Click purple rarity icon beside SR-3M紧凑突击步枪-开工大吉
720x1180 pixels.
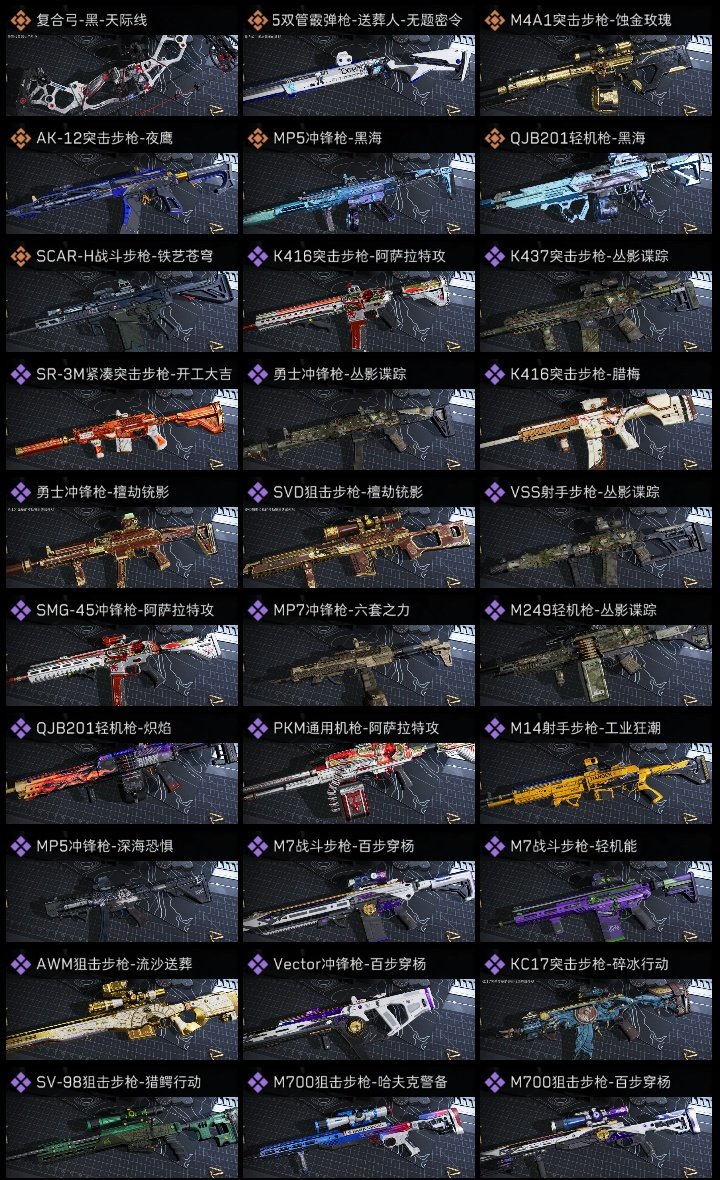pyautogui.click(x=20, y=374)
